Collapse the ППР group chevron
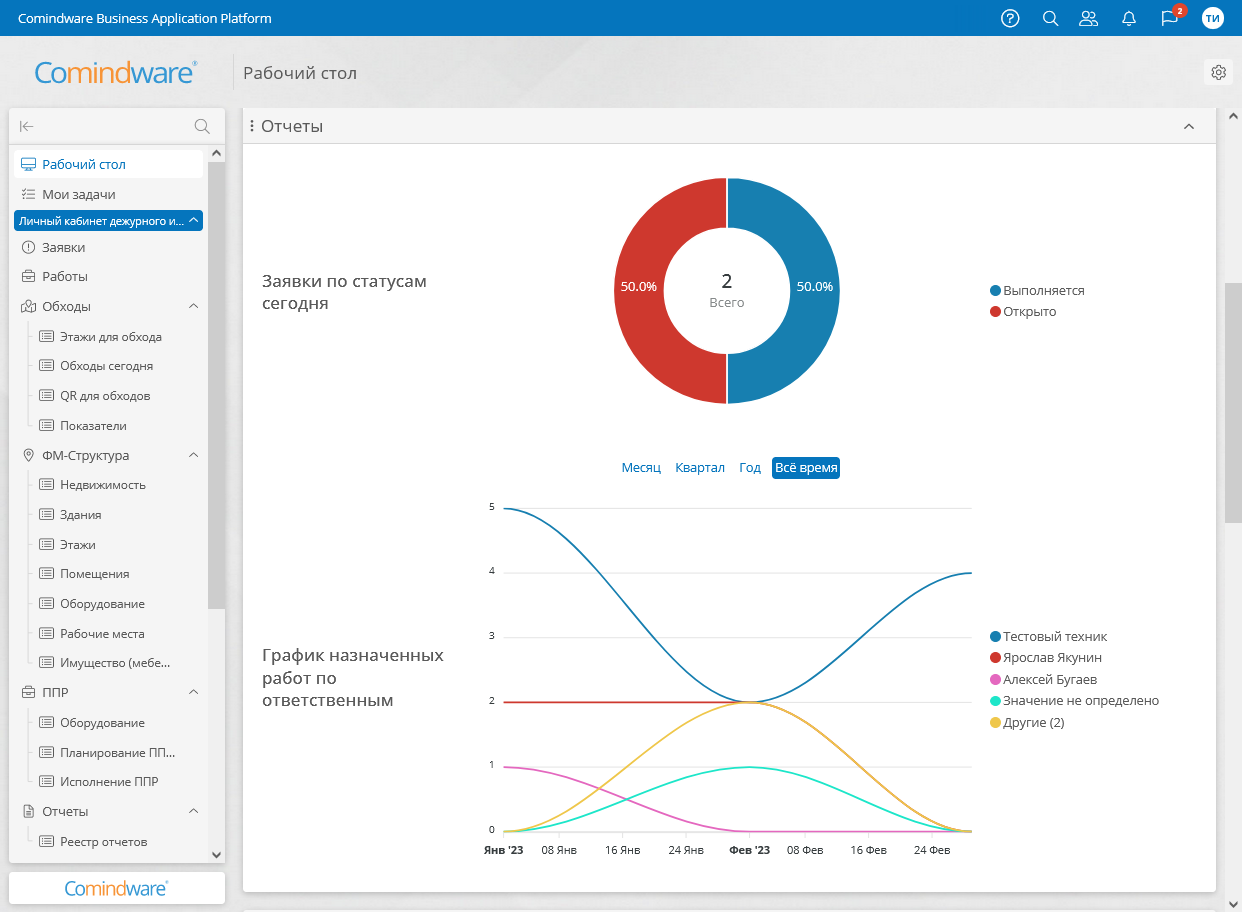The width and height of the screenshot is (1242, 912). (194, 692)
